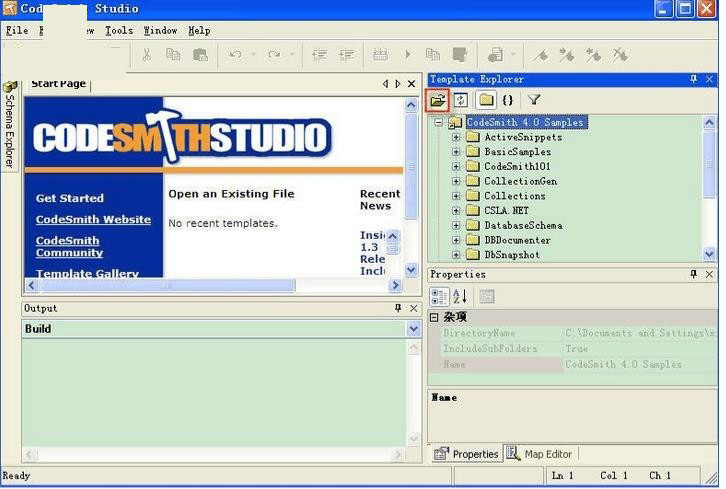
Task: Open the Window menu
Action: click(160, 31)
